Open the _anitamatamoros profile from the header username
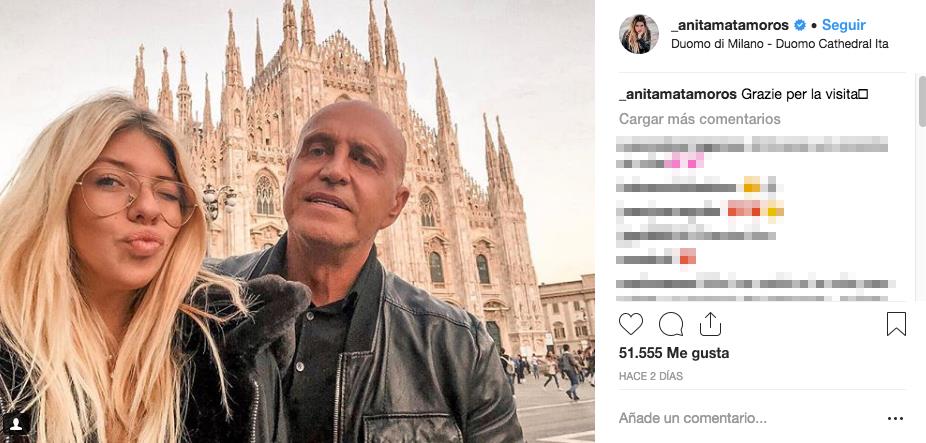926x443 pixels. pos(730,25)
